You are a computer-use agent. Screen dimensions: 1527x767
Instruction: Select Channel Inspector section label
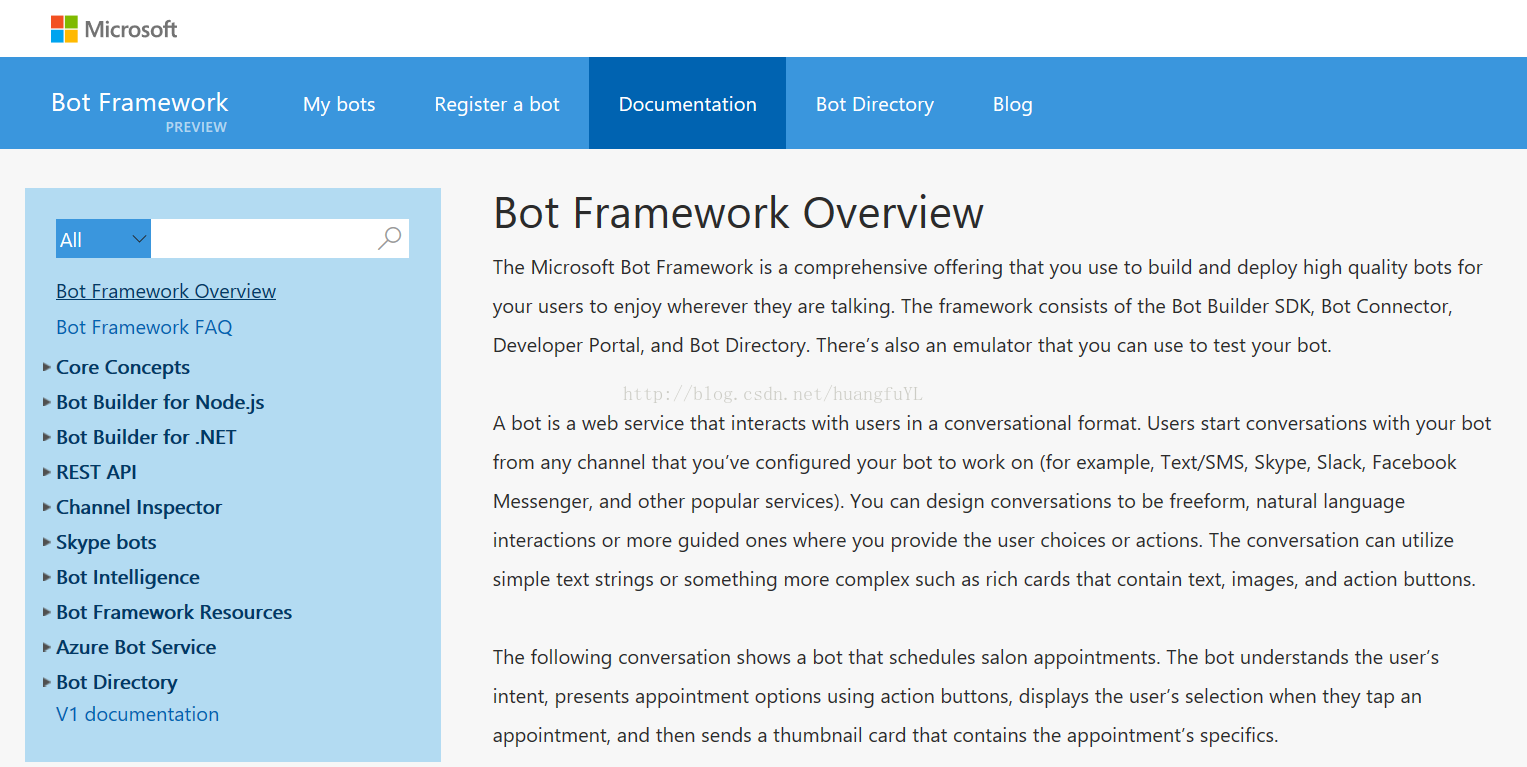[139, 507]
